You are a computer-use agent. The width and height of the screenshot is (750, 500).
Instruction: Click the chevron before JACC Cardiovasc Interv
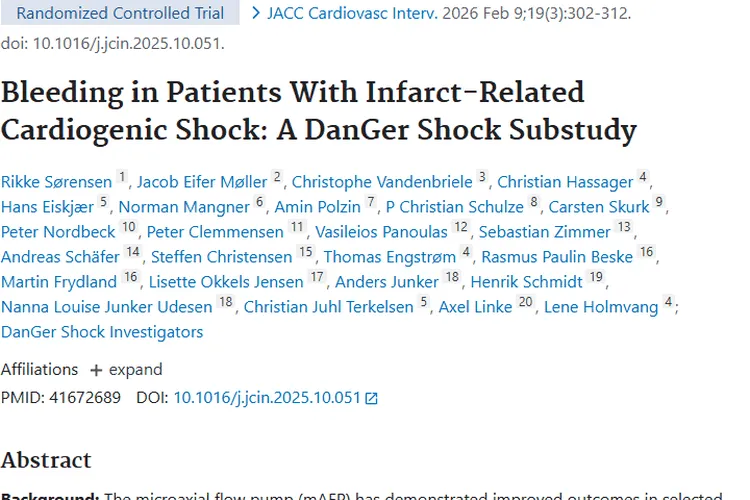click(x=257, y=13)
